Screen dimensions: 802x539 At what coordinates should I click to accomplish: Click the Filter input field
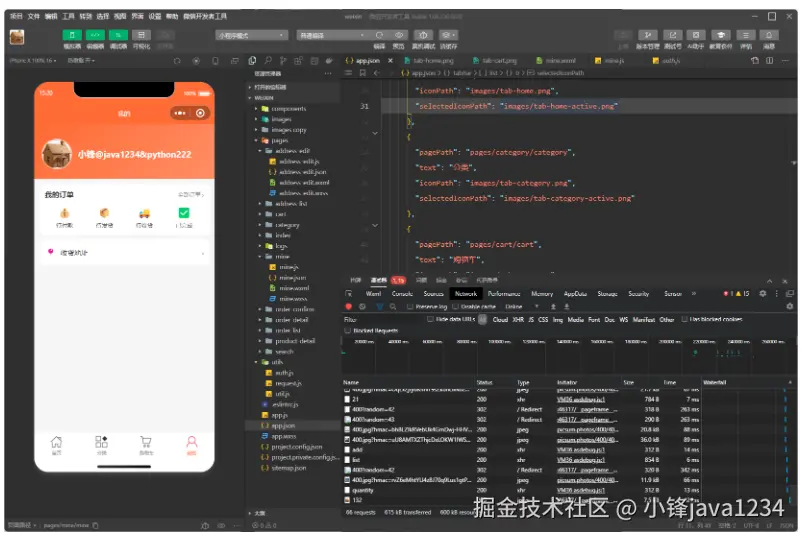[384, 319]
